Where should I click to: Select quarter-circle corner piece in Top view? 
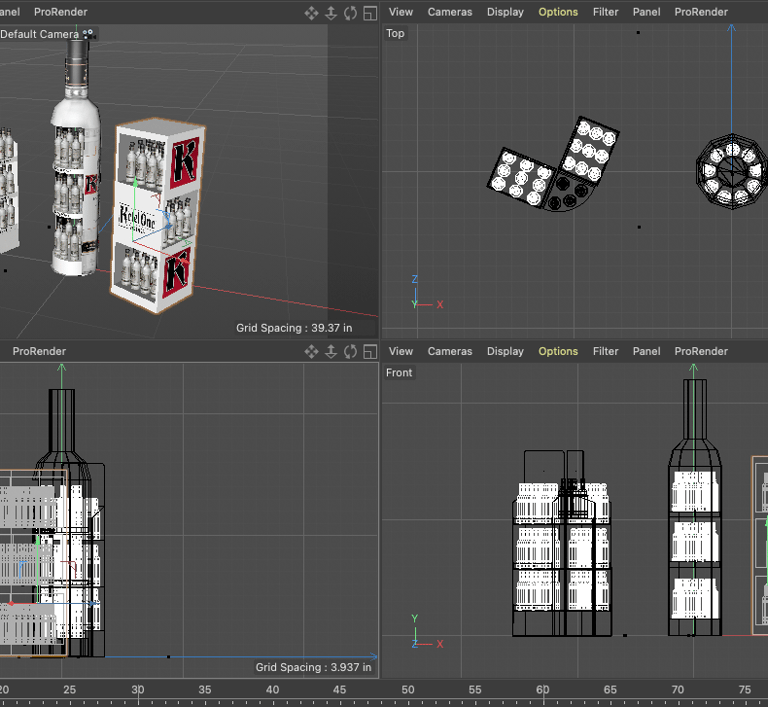point(568,194)
